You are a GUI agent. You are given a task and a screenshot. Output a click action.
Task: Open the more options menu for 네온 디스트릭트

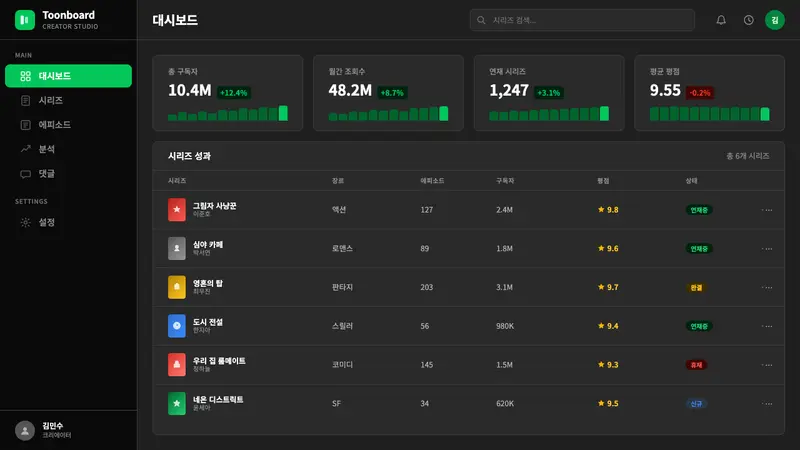pyautogui.click(x=766, y=404)
